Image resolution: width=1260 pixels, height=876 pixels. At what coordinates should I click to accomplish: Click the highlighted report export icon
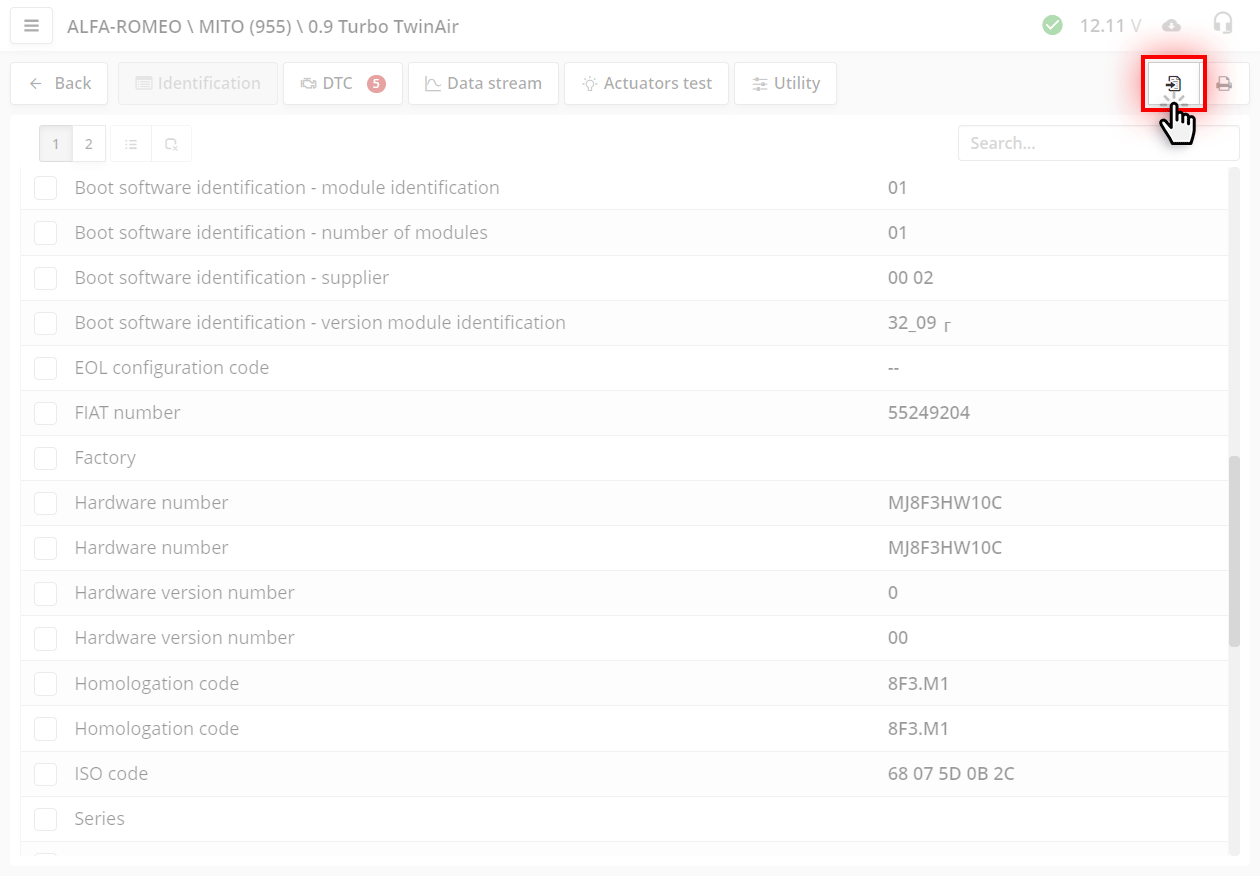tap(1173, 83)
